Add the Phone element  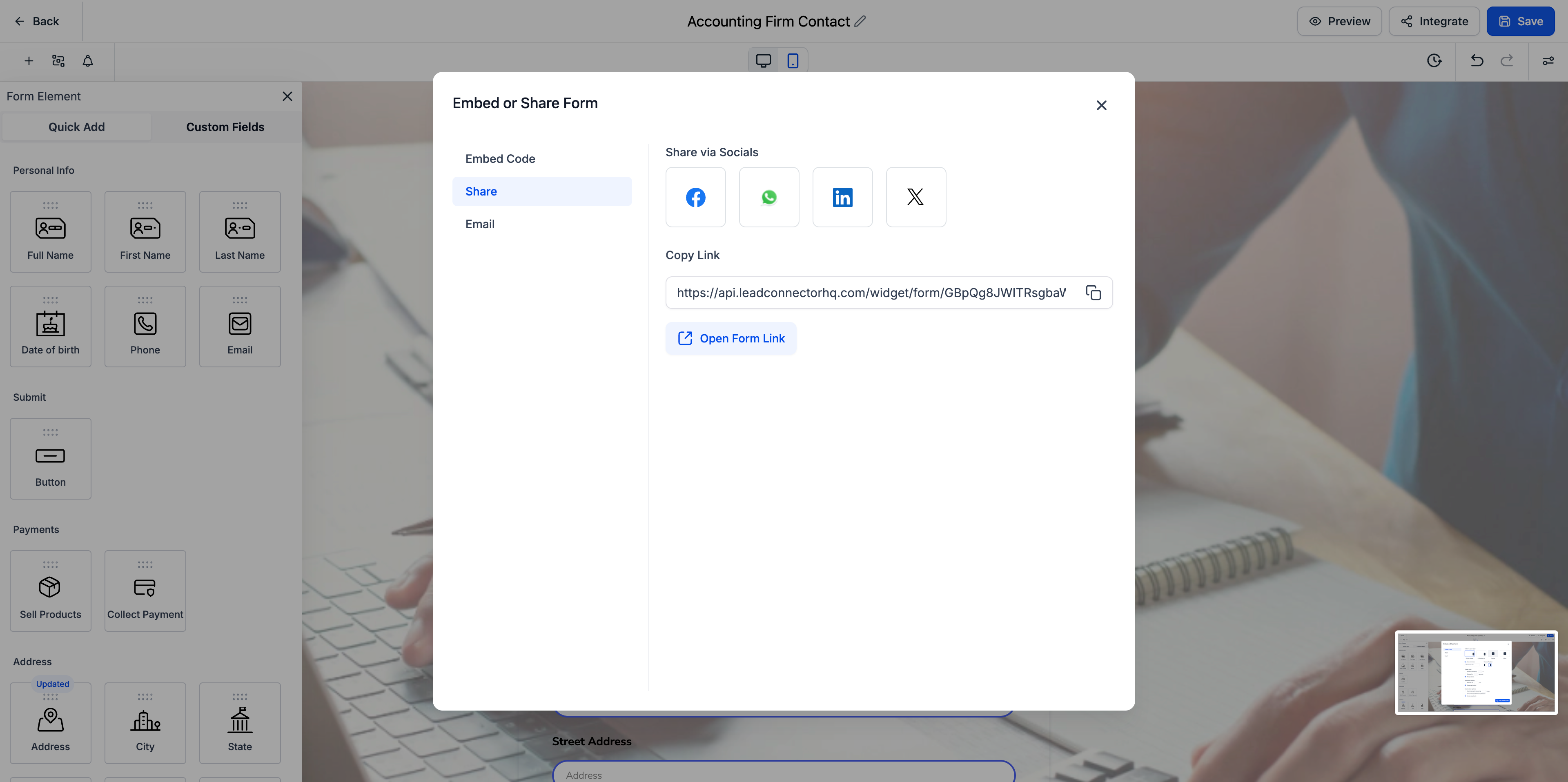pyautogui.click(x=145, y=327)
